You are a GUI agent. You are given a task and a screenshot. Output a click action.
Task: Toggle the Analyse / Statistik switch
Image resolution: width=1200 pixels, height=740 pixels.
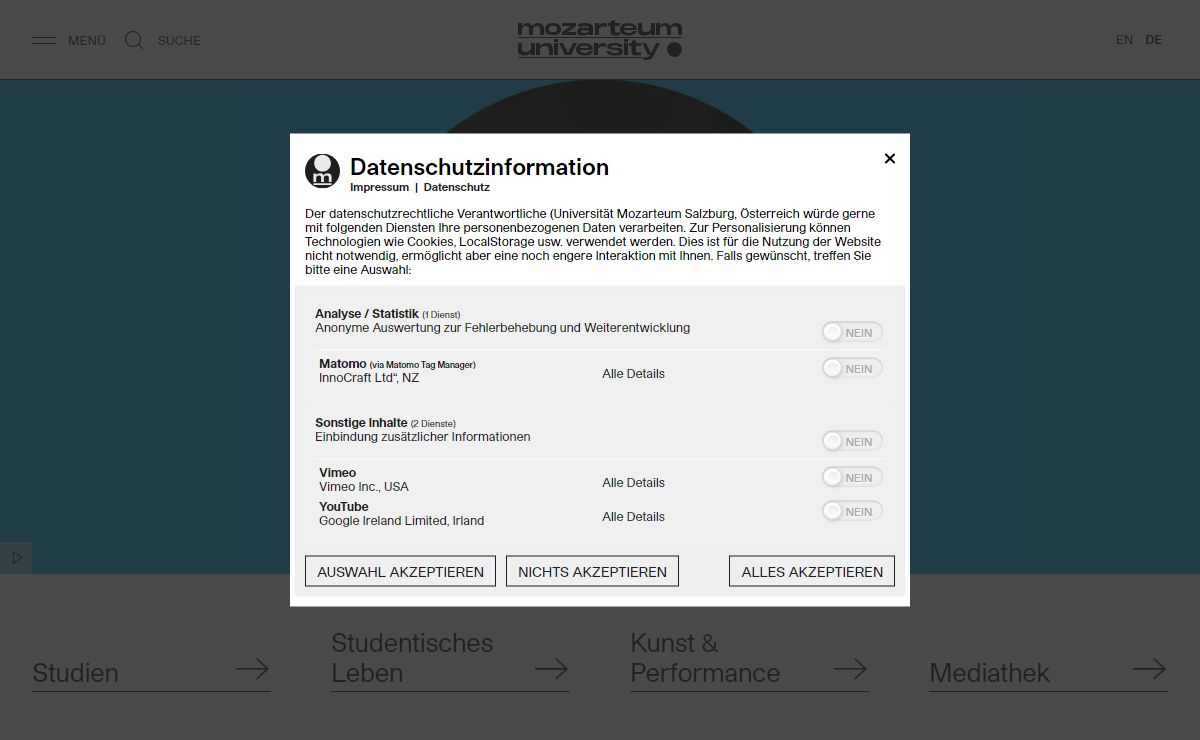[852, 332]
